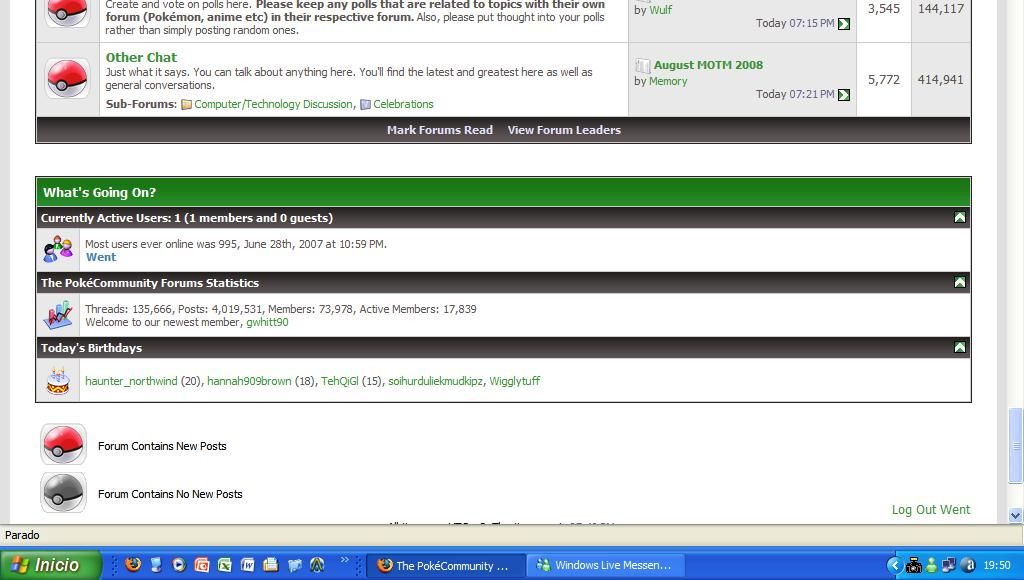1024x580 pixels.
Task: Switch to The PokéCommunity taskbar window
Action: click(446, 565)
